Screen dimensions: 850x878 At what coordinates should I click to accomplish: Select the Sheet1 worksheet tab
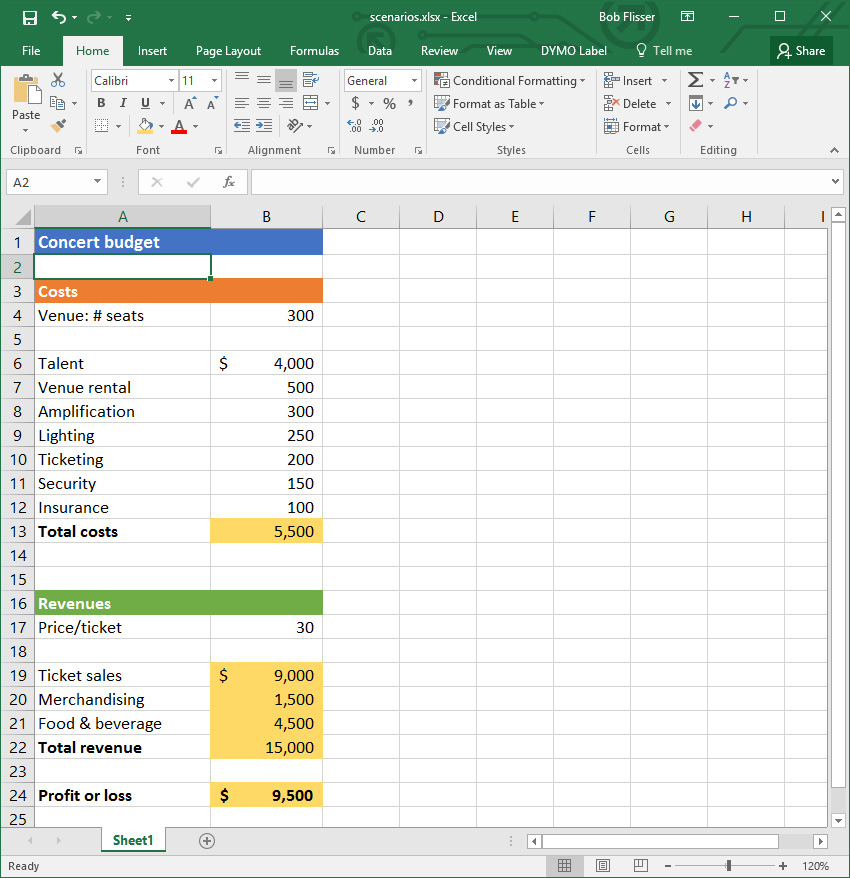pos(133,840)
